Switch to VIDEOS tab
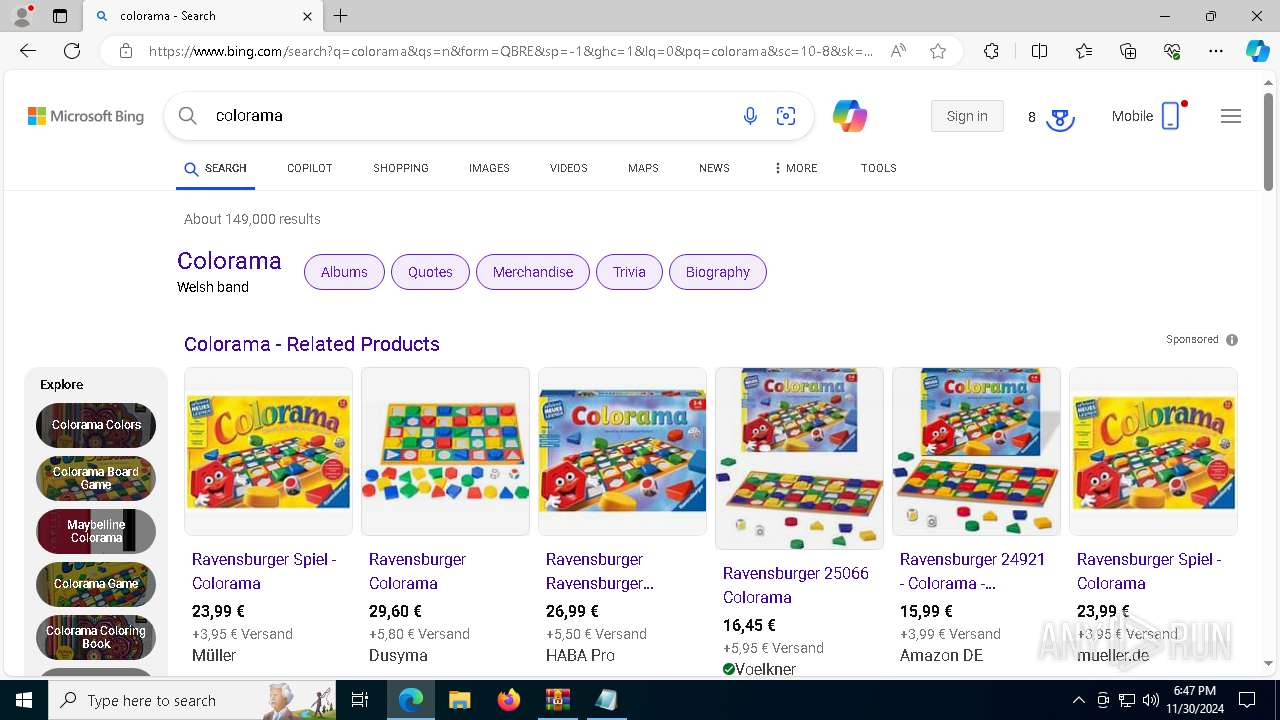The height and width of the screenshot is (720, 1280). click(568, 168)
